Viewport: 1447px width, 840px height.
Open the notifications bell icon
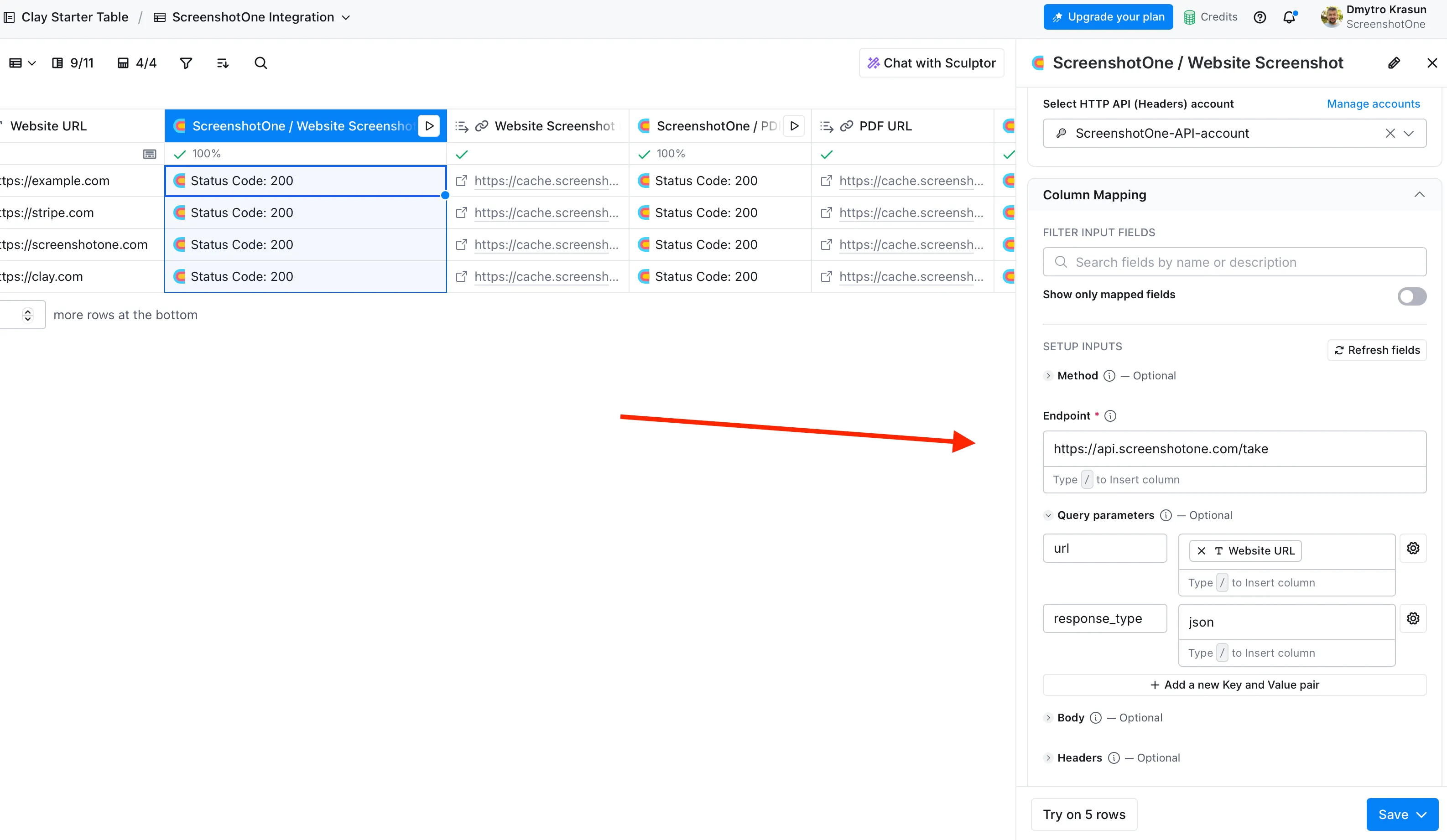(x=1290, y=17)
